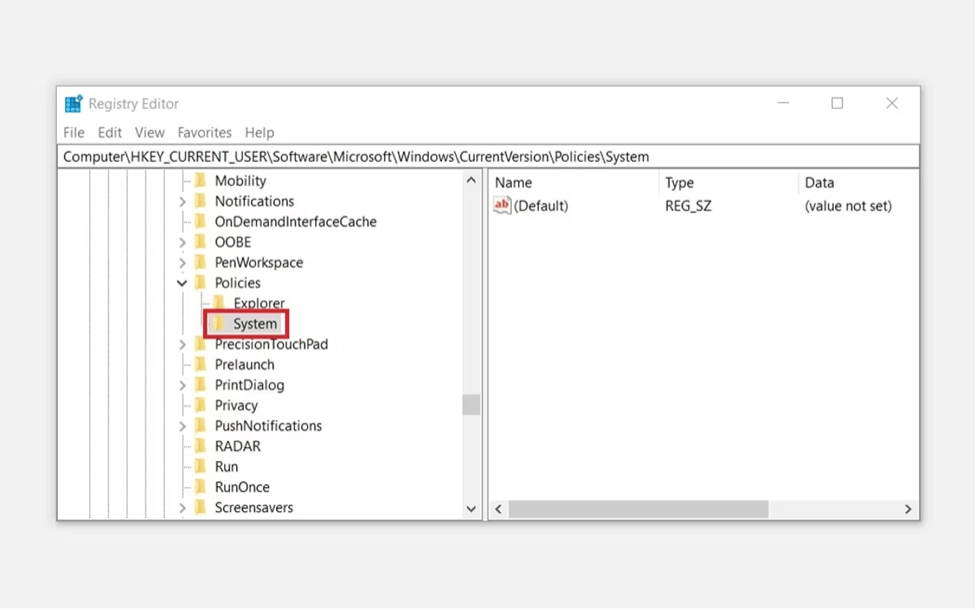Image resolution: width=979 pixels, height=610 pixels.
Task: Click the RADAR folder icon
Action: pyautogui.click(x=200, y=446)
